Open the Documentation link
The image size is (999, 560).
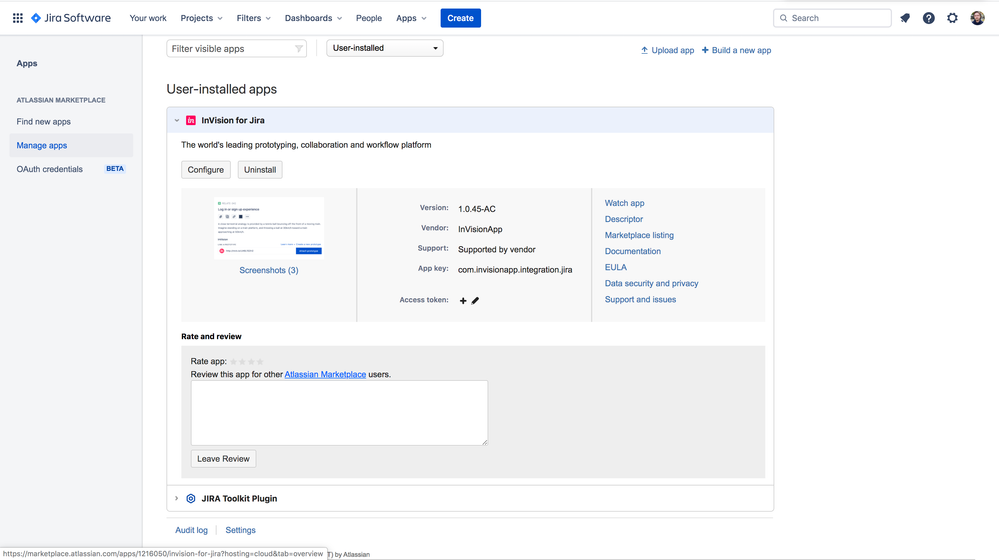point(633,251)
